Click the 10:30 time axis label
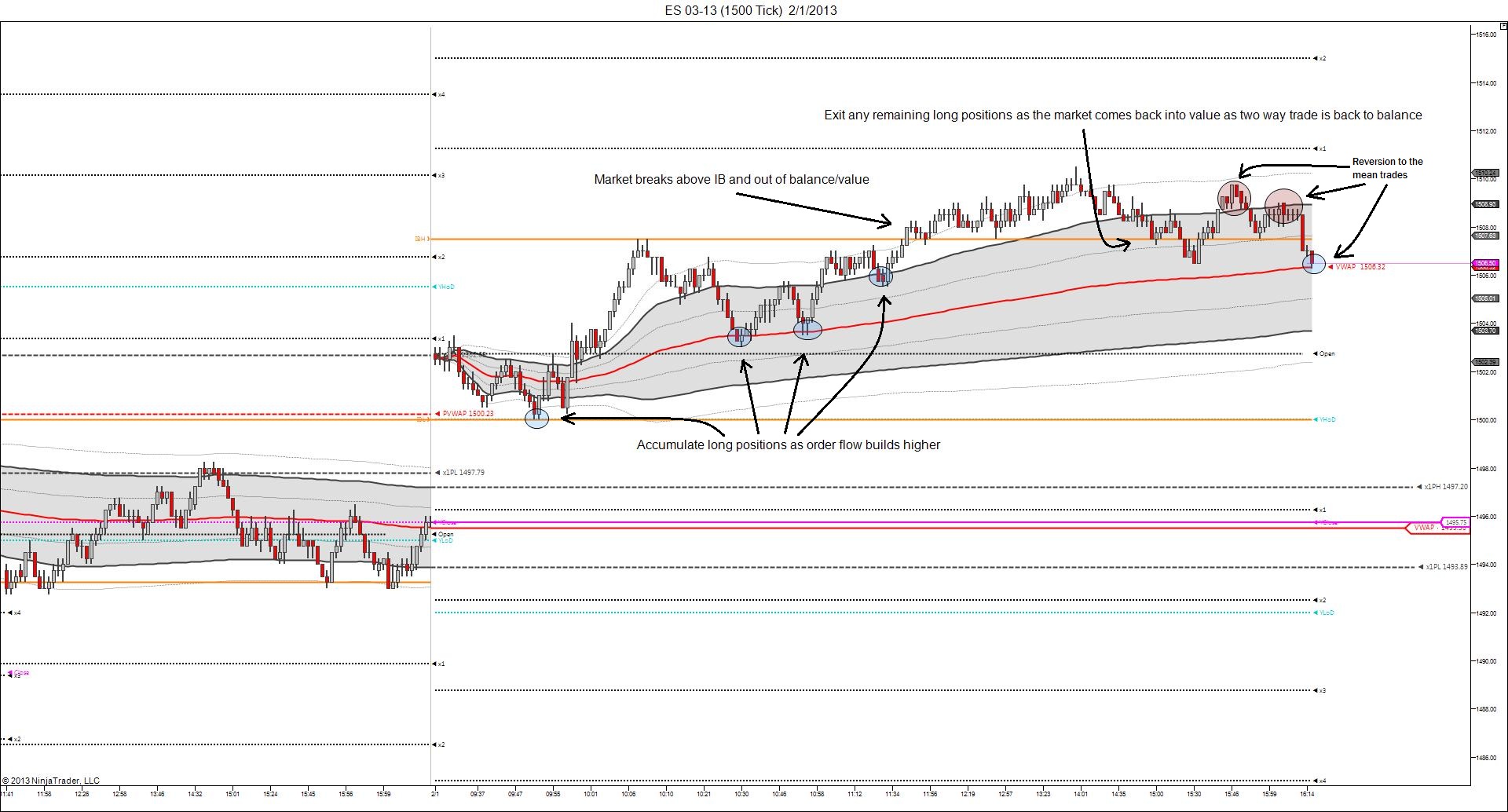 [x=741, y=794]
